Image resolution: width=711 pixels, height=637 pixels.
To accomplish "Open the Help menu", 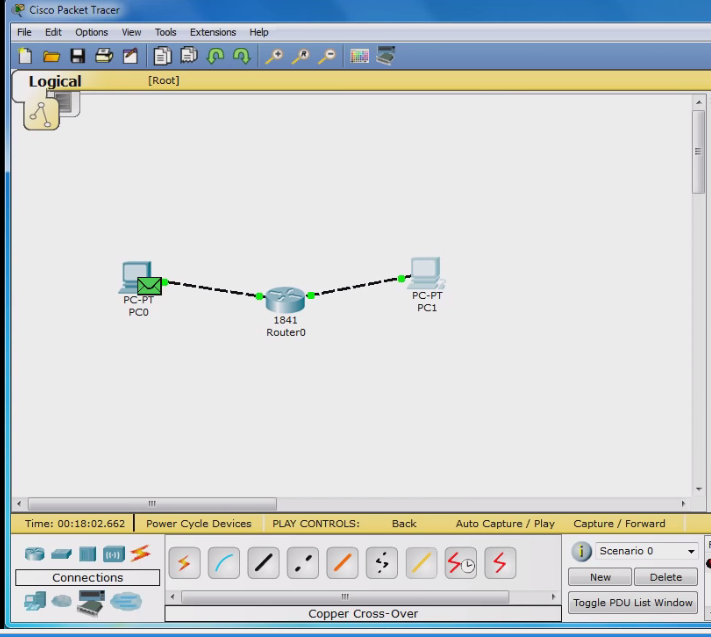I will click(x=258, y=32).
